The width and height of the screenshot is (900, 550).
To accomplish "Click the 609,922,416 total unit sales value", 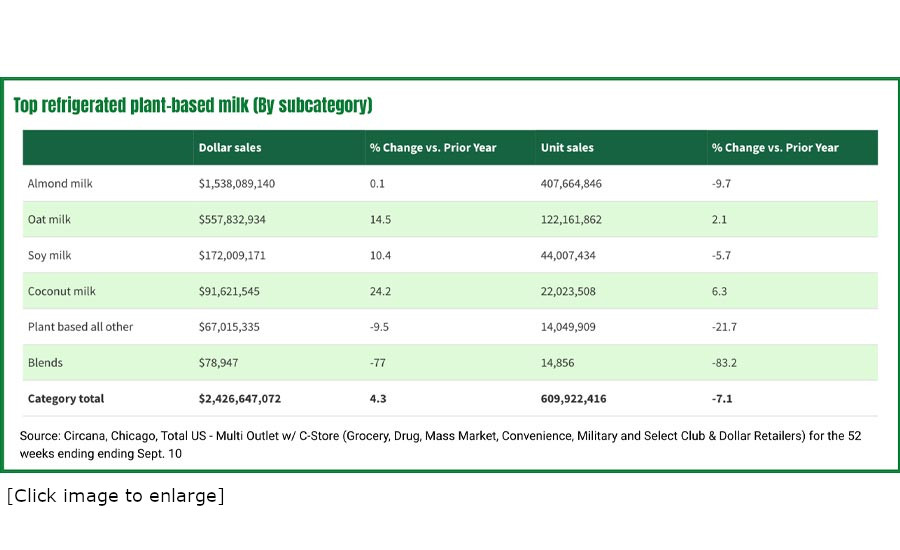I will 573,399.
